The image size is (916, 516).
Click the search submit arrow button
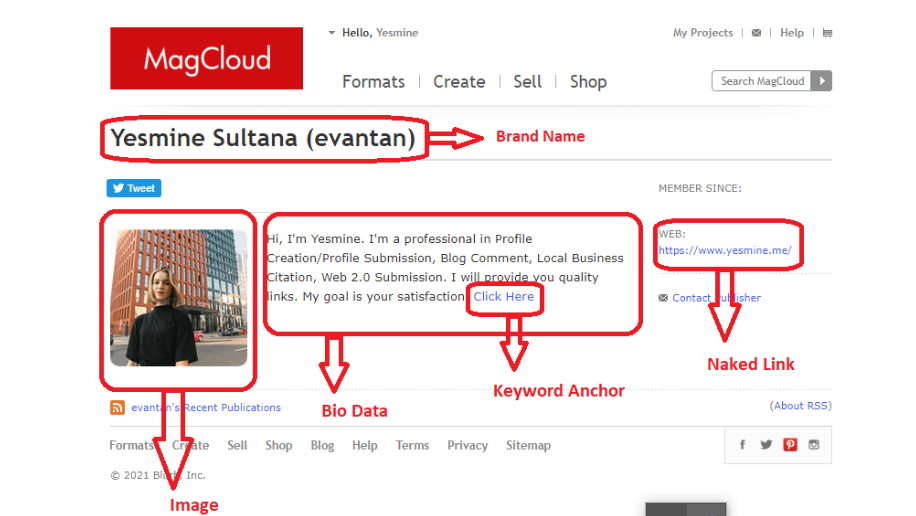(x=821, y=81)
